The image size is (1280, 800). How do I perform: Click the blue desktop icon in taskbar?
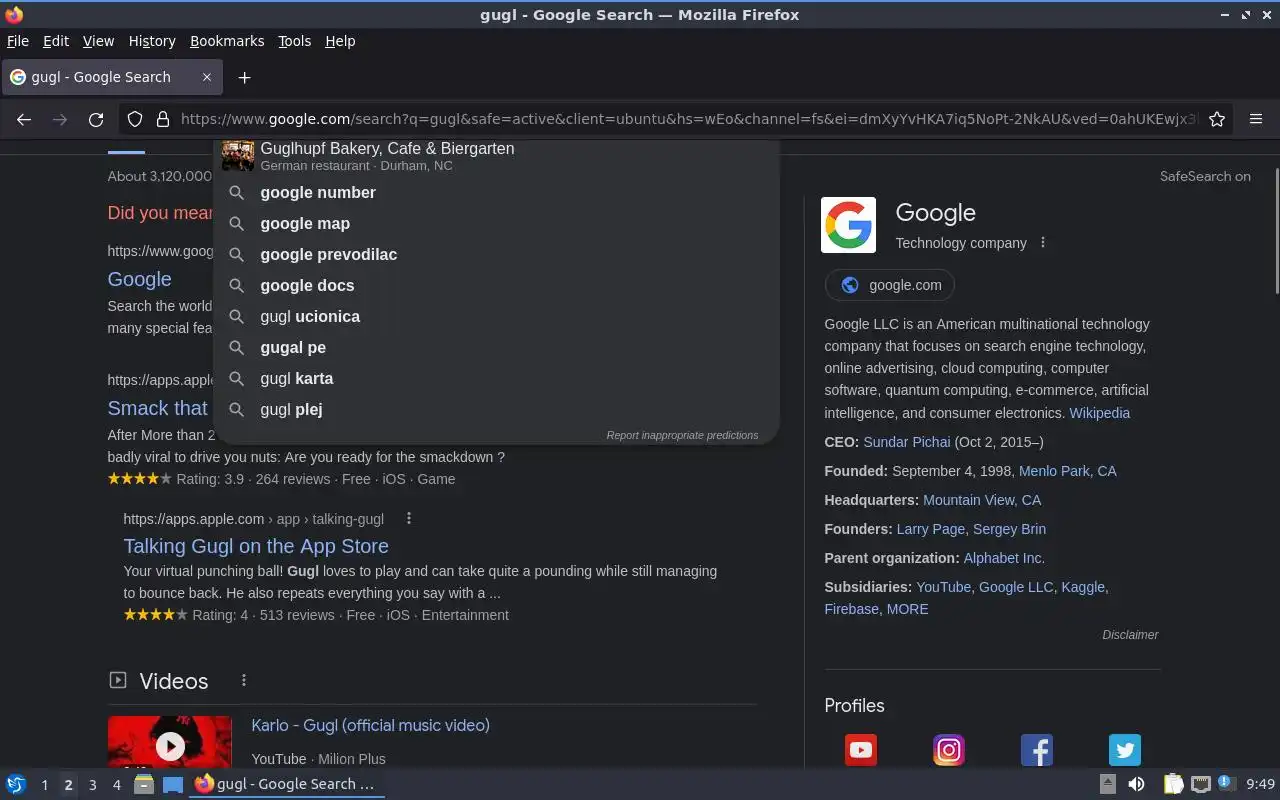pyautogui.click(x=172, y=784)
